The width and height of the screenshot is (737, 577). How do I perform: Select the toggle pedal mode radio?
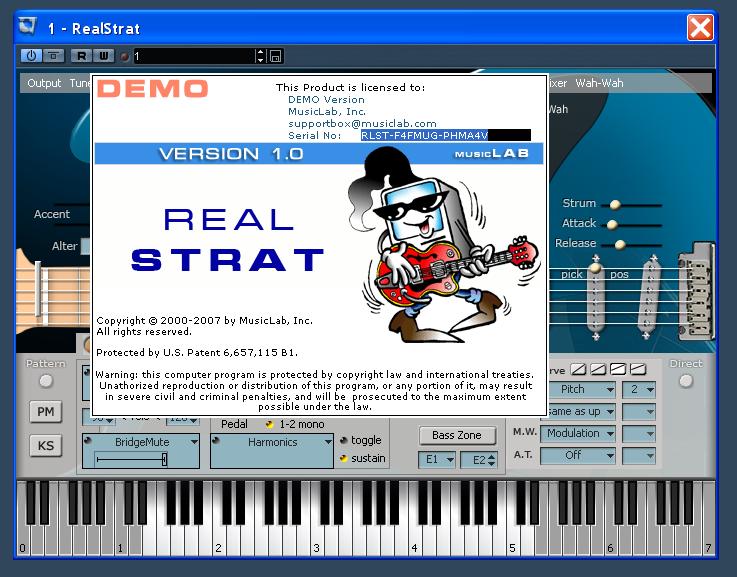coord(344,440)
